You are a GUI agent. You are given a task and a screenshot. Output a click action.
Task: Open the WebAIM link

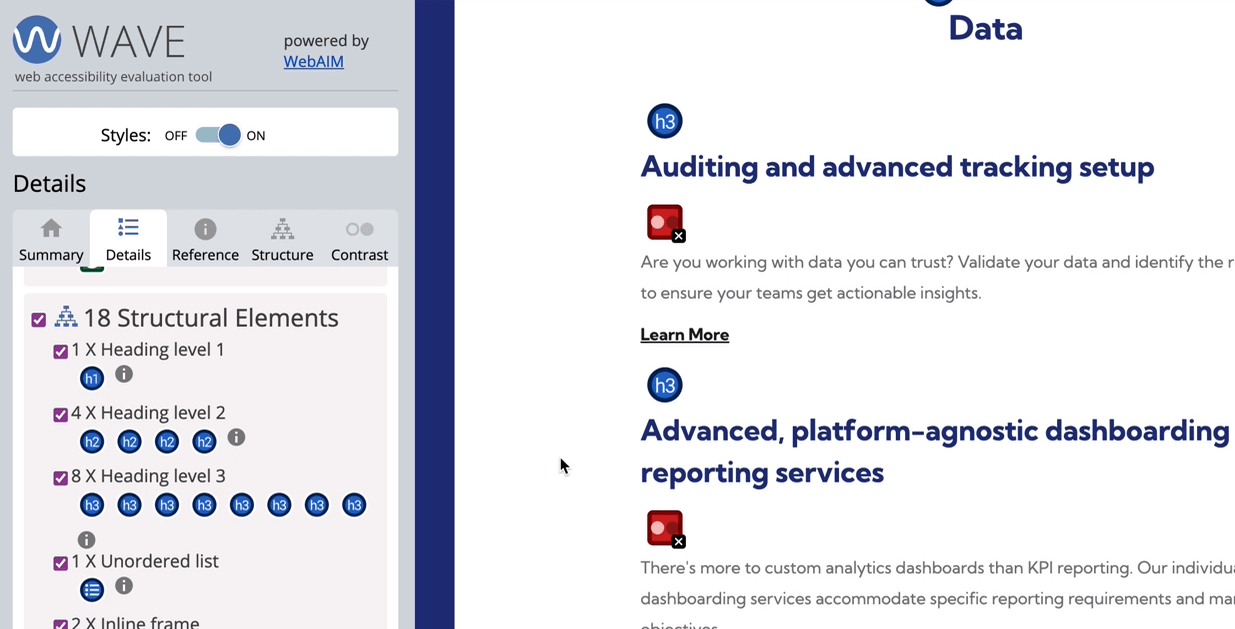[313, 61]
